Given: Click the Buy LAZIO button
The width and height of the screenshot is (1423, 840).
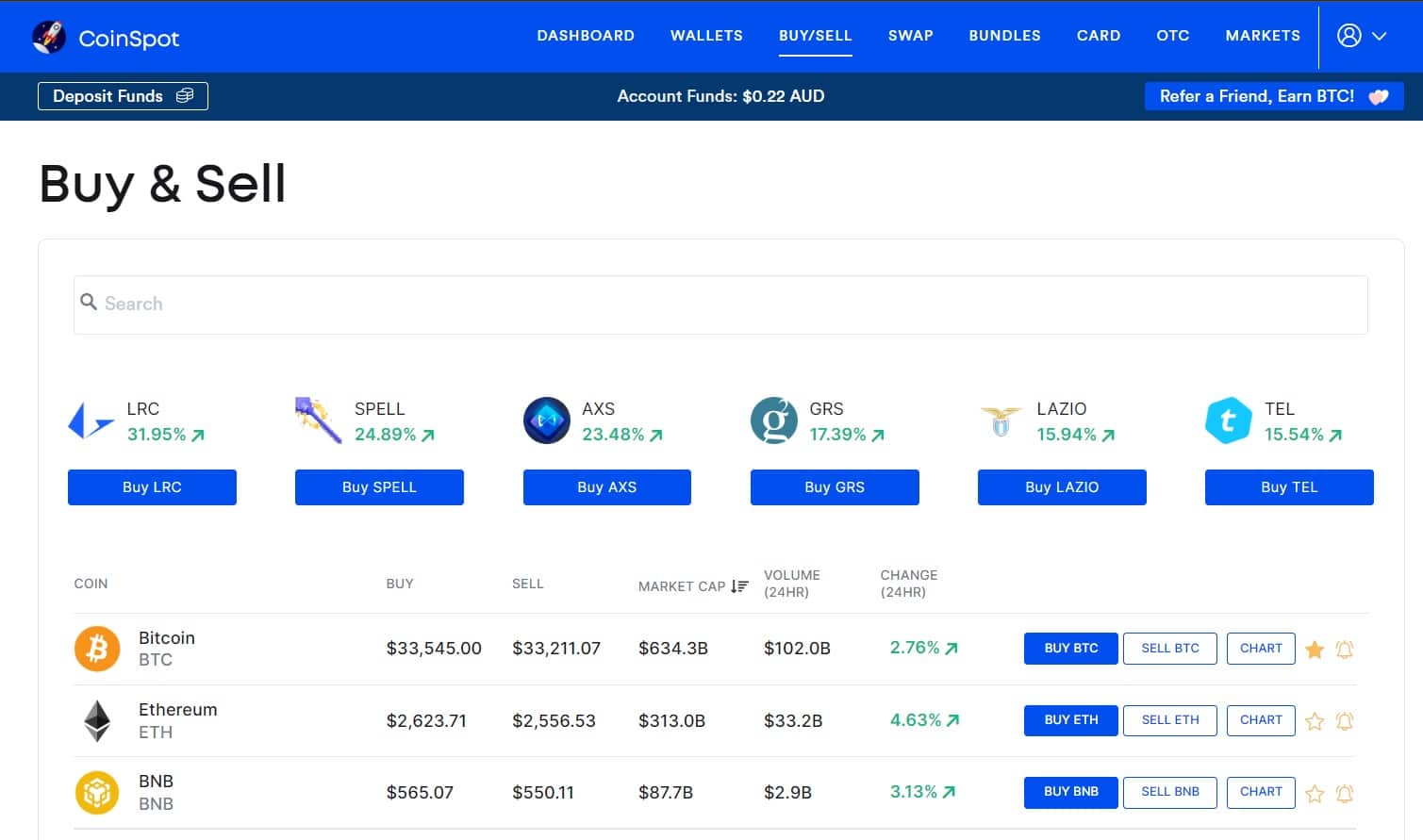Looking at the screenshot, I should [1062, 487].
